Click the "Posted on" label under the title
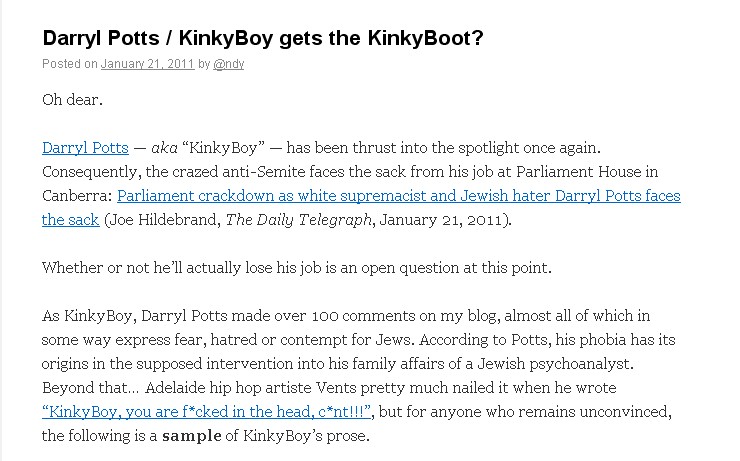The height and width of the screenshot is (461, 740). point(70,65)
